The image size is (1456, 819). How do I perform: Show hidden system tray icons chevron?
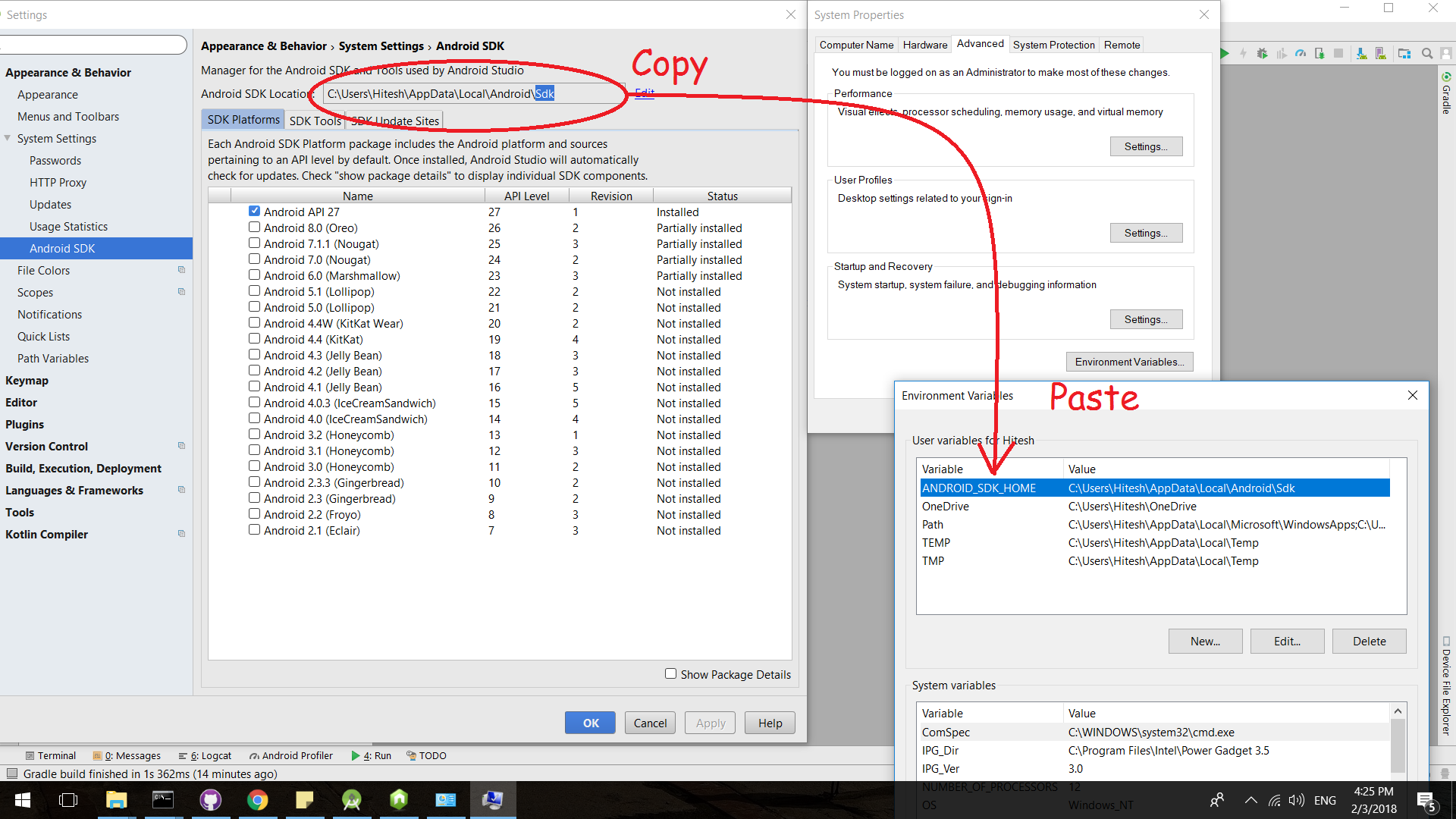tap(1250, 800)
